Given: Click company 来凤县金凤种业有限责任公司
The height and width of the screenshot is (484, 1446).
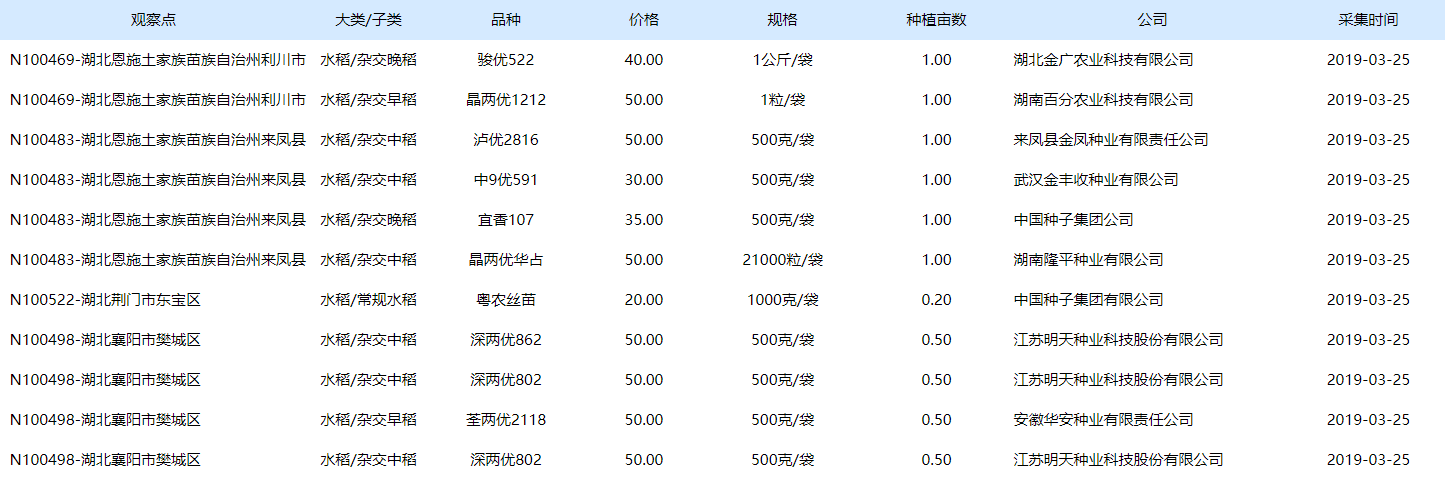Looking at the screenshot, I should [x=1111, y=140].
